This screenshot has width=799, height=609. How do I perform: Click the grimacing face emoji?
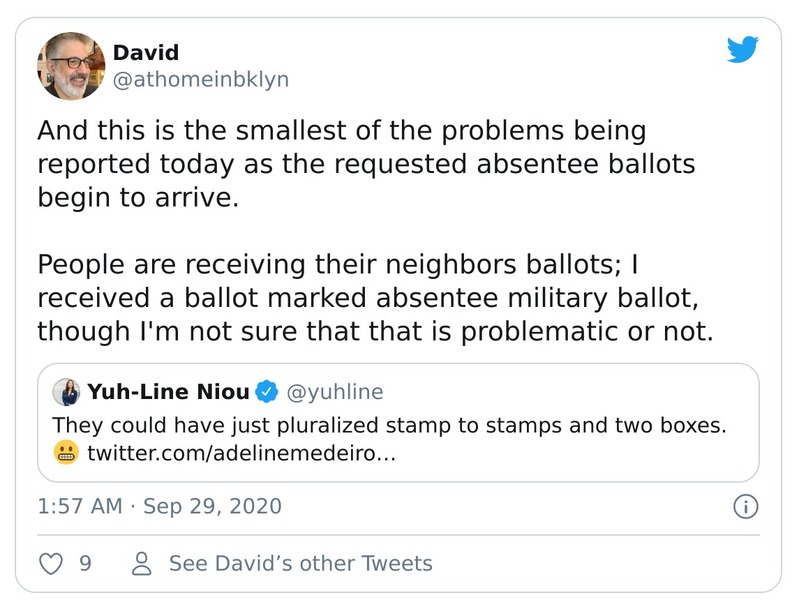pos(67,455)
